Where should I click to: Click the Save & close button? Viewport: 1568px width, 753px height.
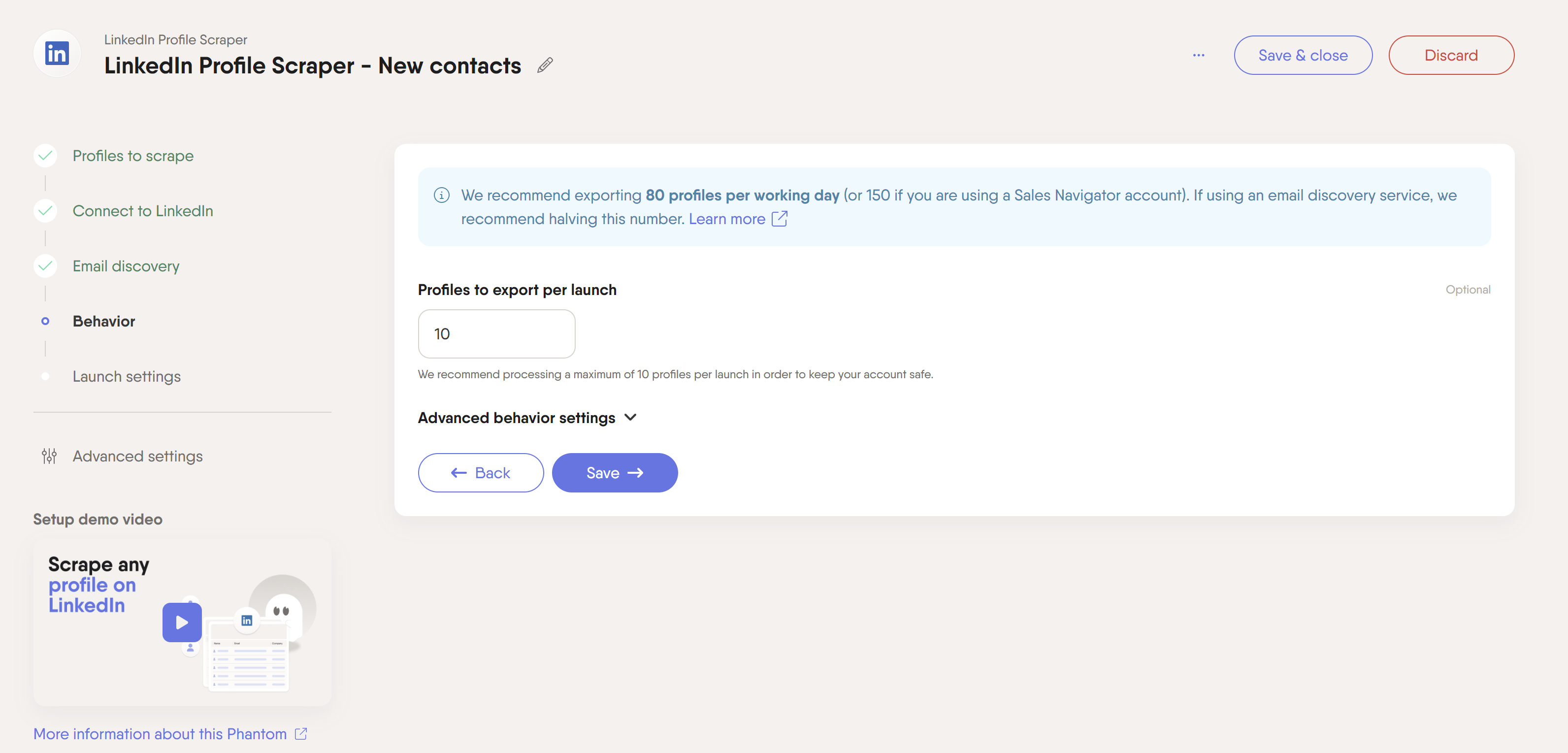(1303, 55)
